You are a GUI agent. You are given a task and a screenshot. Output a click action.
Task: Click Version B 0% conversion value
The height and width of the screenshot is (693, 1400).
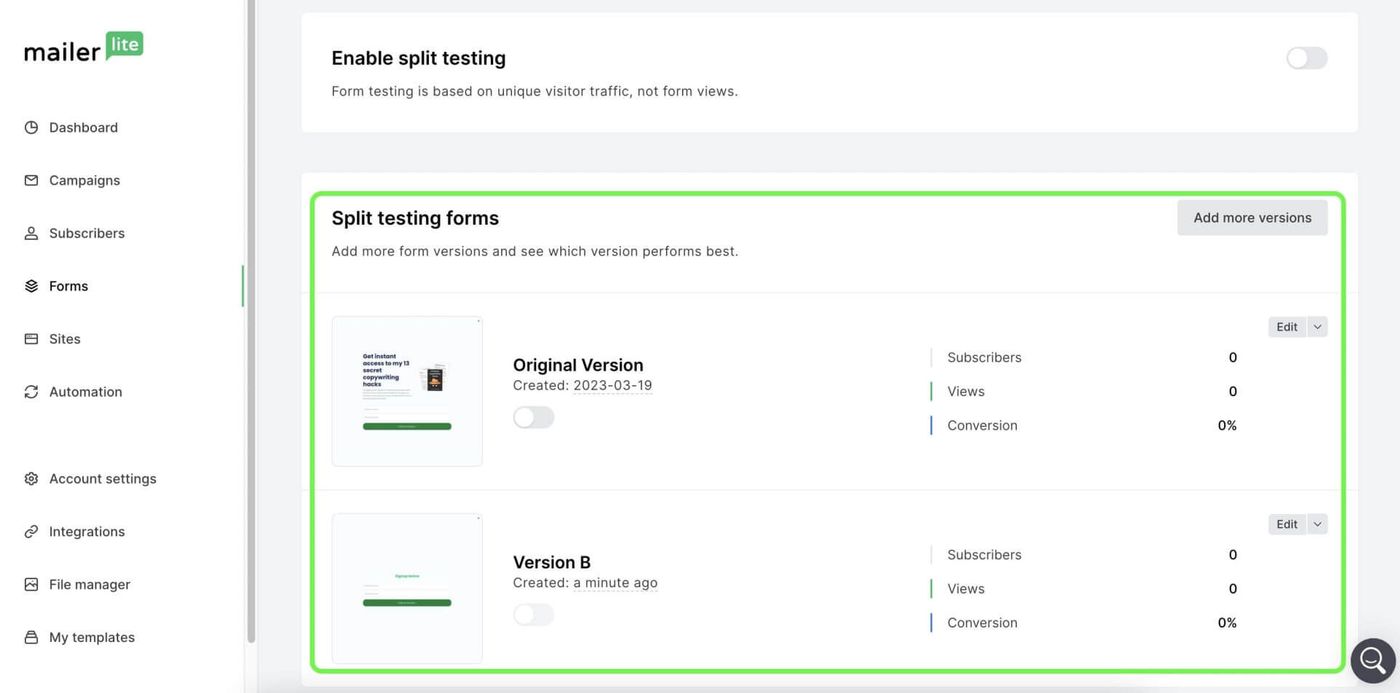click(x=1227, y=622)
